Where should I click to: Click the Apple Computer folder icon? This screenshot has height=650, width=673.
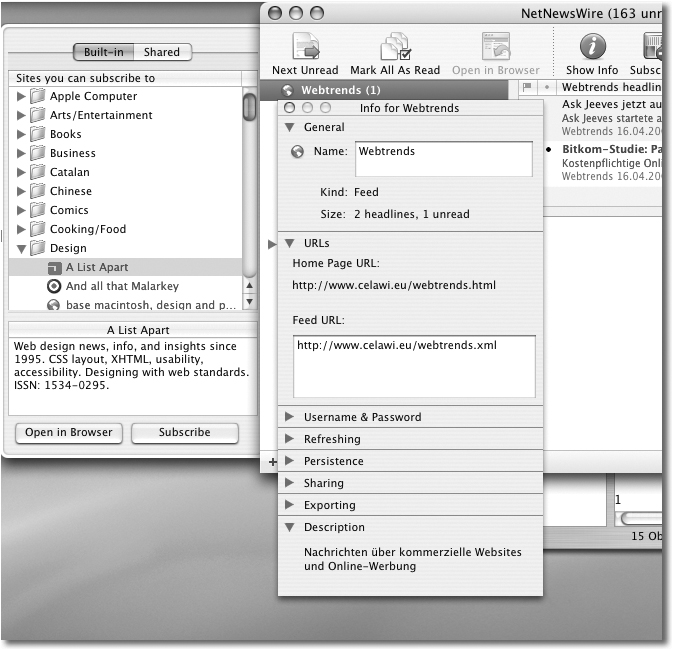point(38,96)
